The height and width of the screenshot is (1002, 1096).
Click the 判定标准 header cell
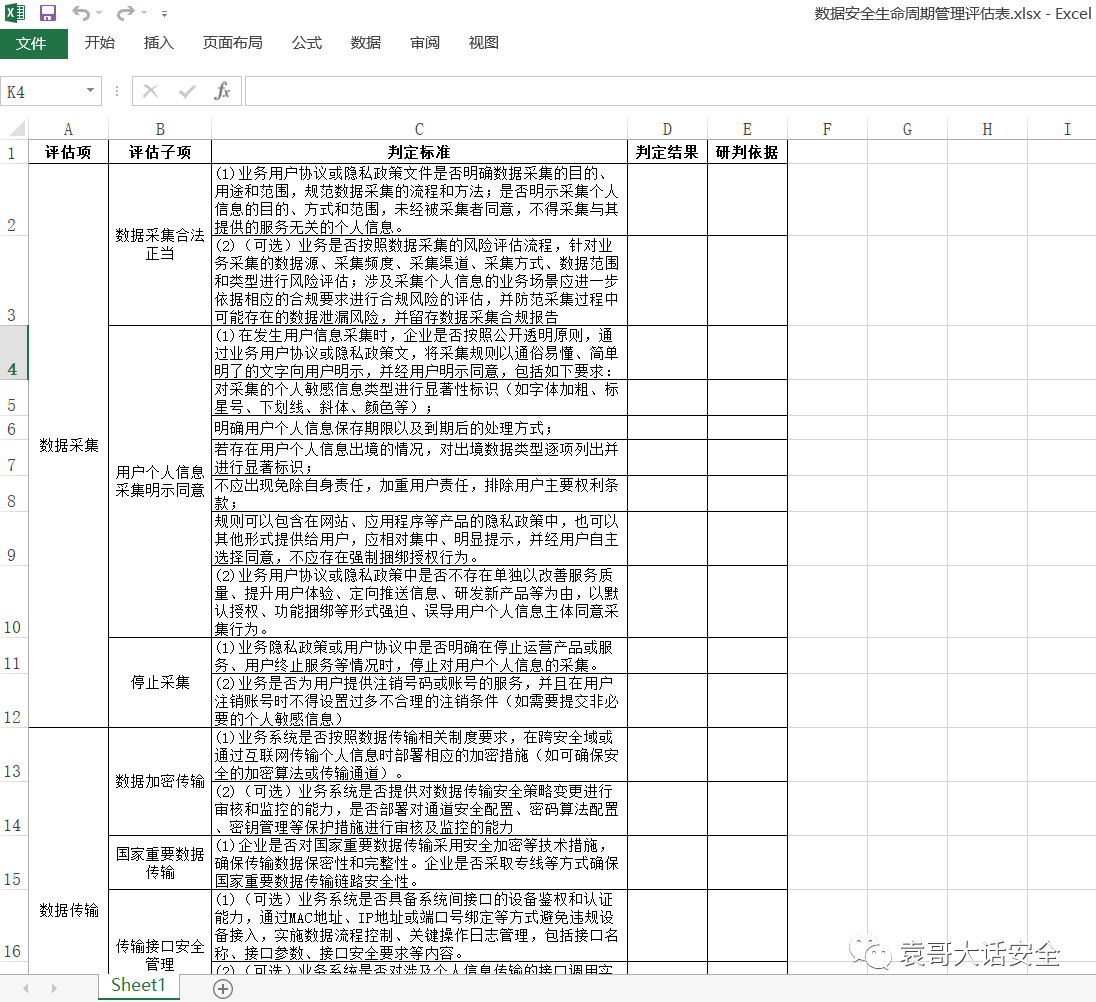click(419, 152)
